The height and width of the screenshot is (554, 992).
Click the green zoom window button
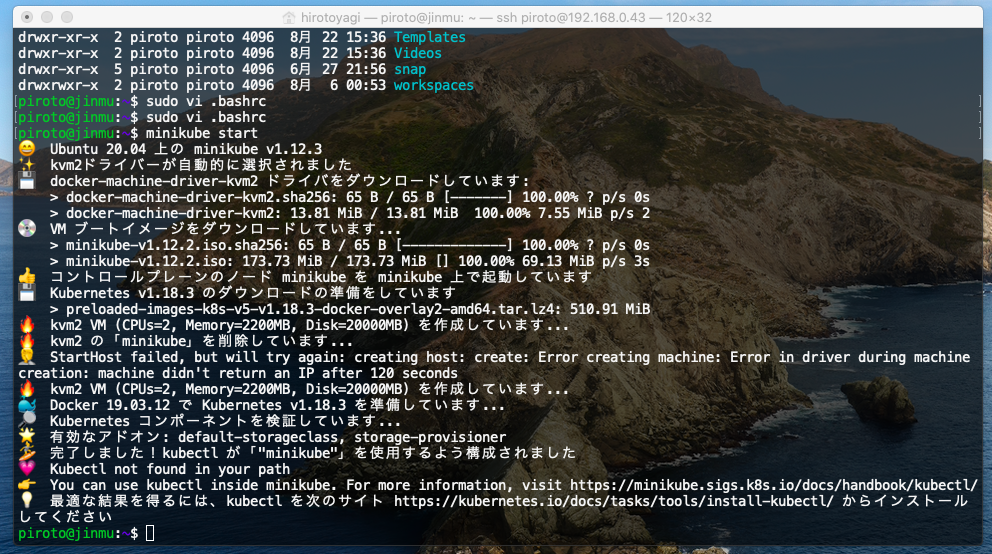point(67,17)
